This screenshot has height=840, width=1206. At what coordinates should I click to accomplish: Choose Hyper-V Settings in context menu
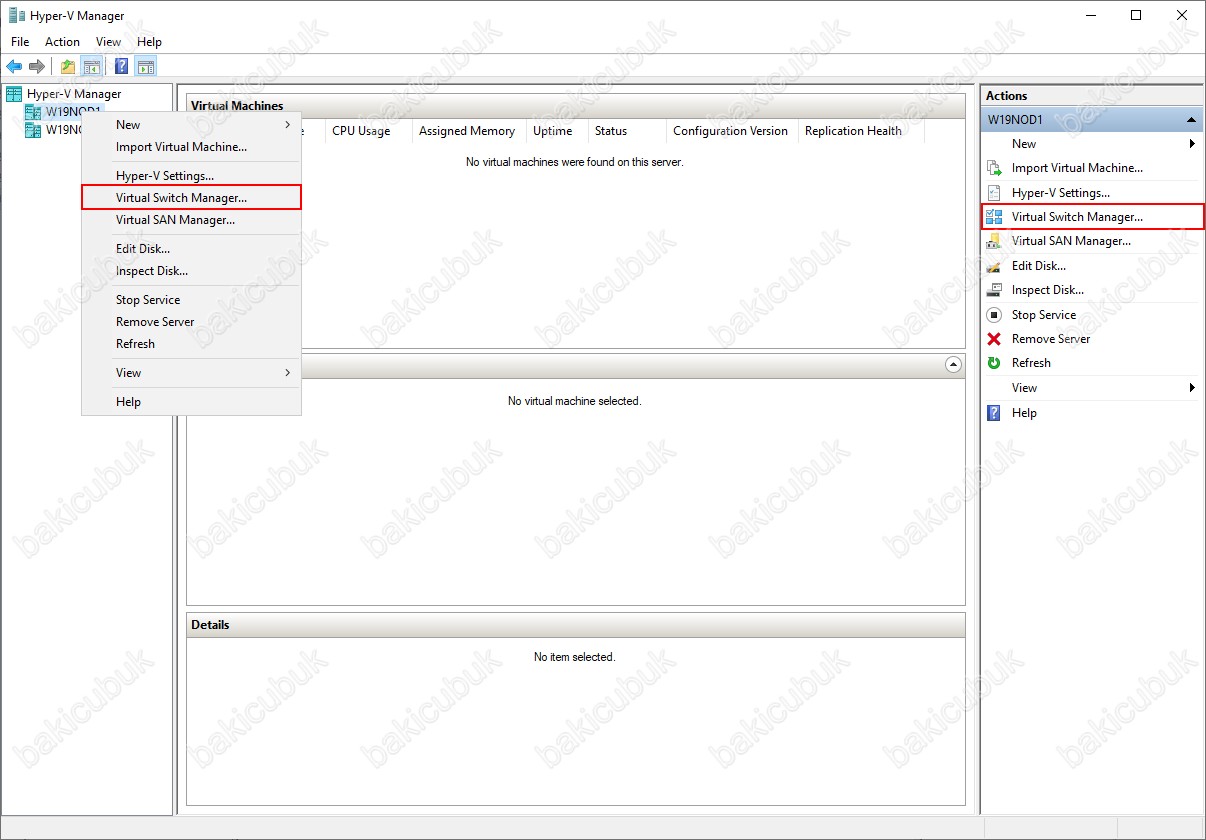pyautogui.click(x=191, y=176)
